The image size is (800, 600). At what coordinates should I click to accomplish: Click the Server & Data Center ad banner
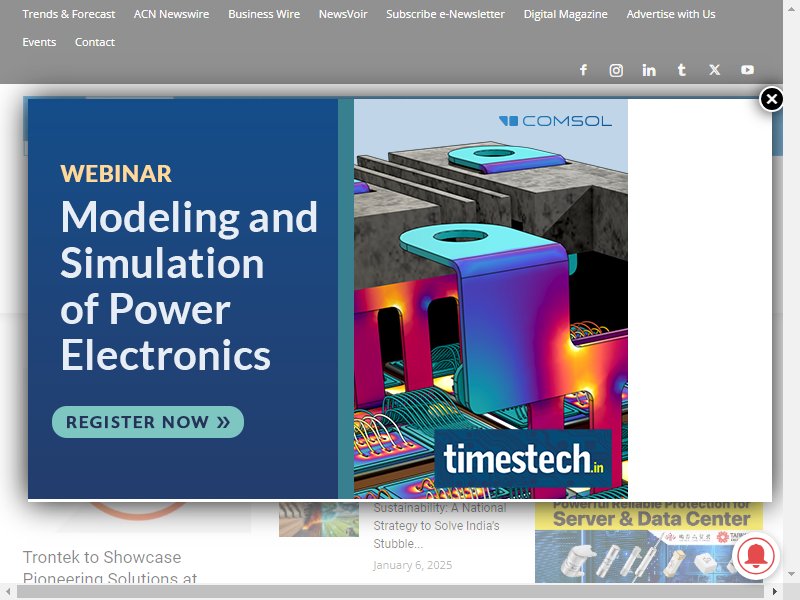pyautogui.click(x=649, y=542)
